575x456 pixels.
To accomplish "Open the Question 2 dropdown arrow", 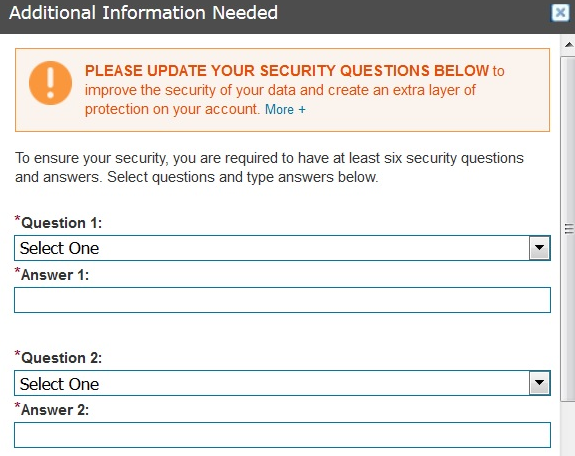I will click(539, 383).
